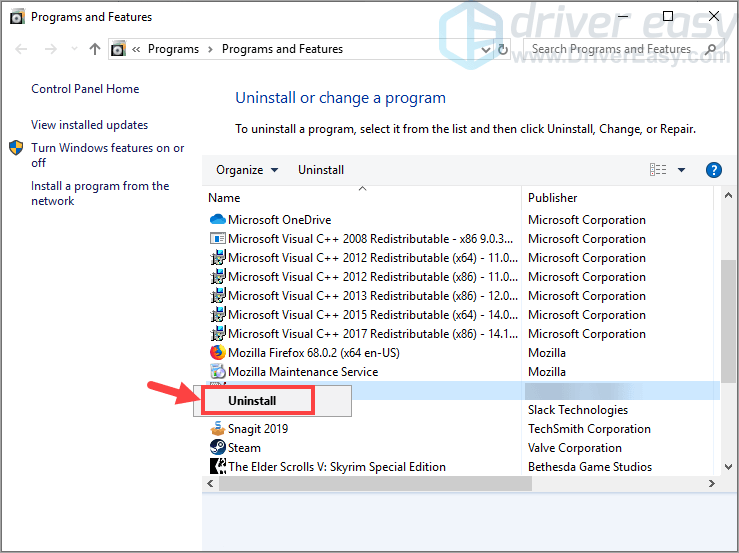
Task: Click the vertical scrollbar down arrow
Action: (x=728, y=467)
